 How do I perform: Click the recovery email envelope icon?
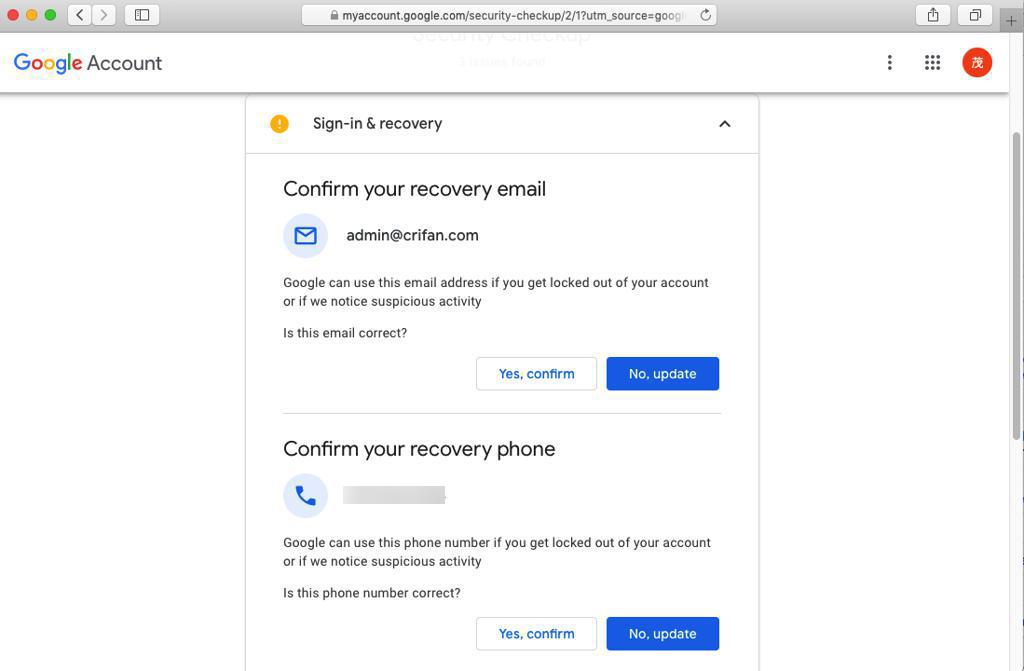(x=306, y=236)
